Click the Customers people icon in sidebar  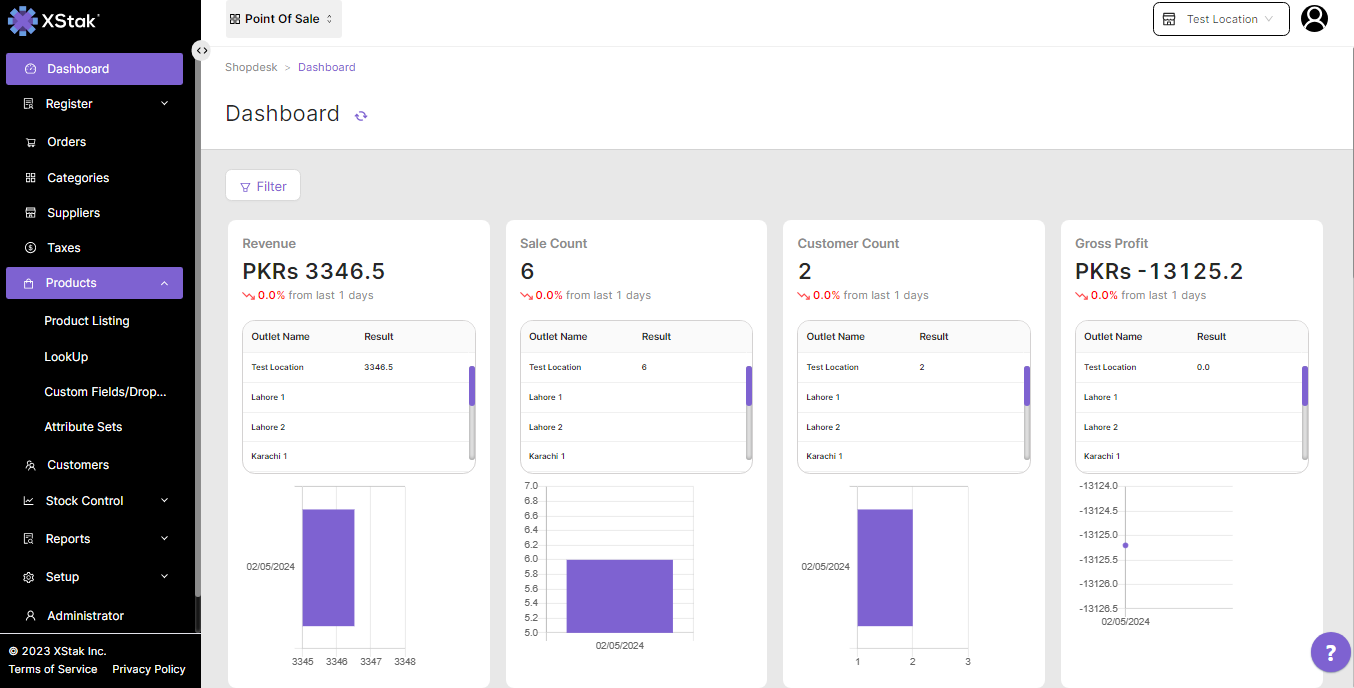coord(30,465)
